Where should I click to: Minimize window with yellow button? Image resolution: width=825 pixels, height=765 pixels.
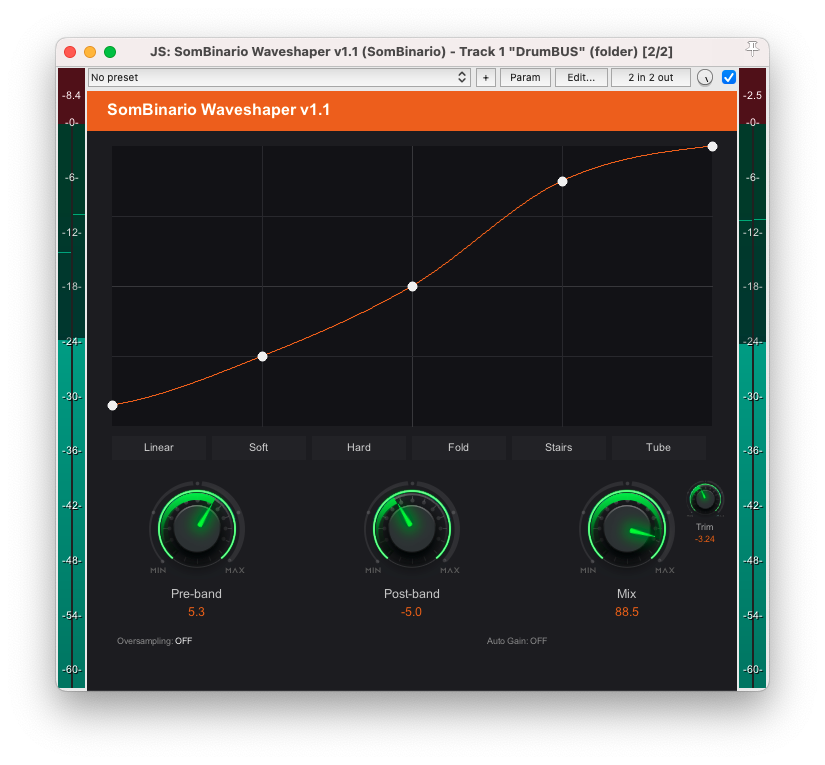[x=90, y=52]
